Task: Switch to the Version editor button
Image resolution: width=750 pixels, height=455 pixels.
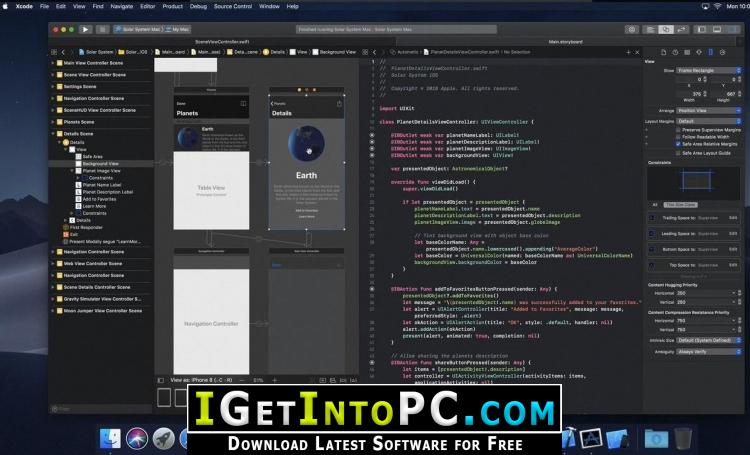Action: pos(682,29)
